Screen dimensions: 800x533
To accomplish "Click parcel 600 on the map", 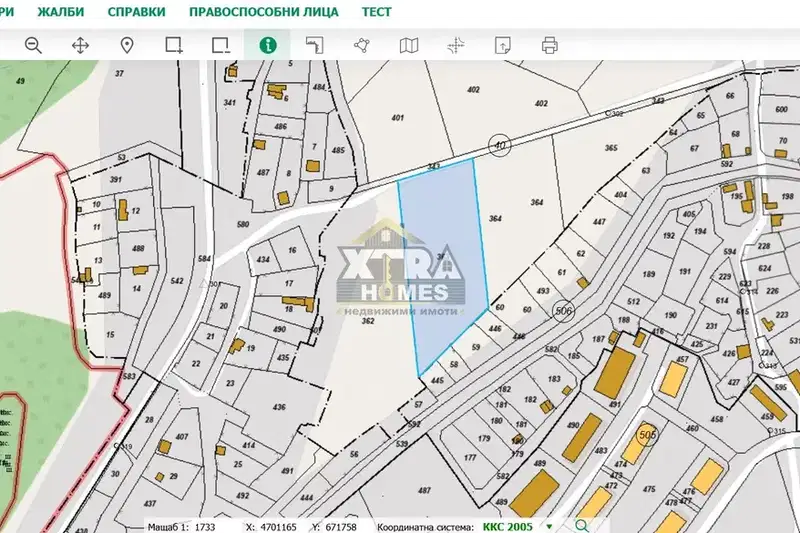I will [781, 109].
